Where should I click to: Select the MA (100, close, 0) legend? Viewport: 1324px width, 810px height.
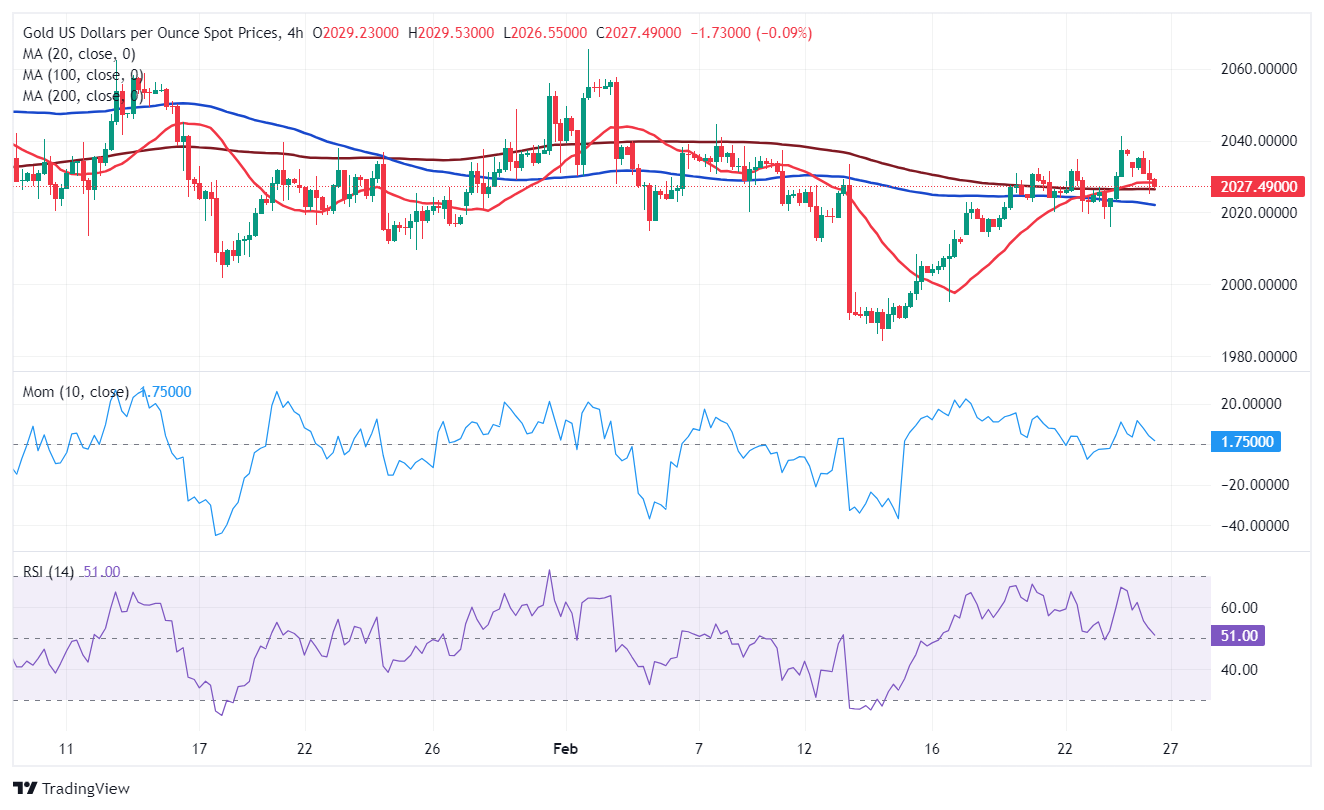click(x=83, y=75)
